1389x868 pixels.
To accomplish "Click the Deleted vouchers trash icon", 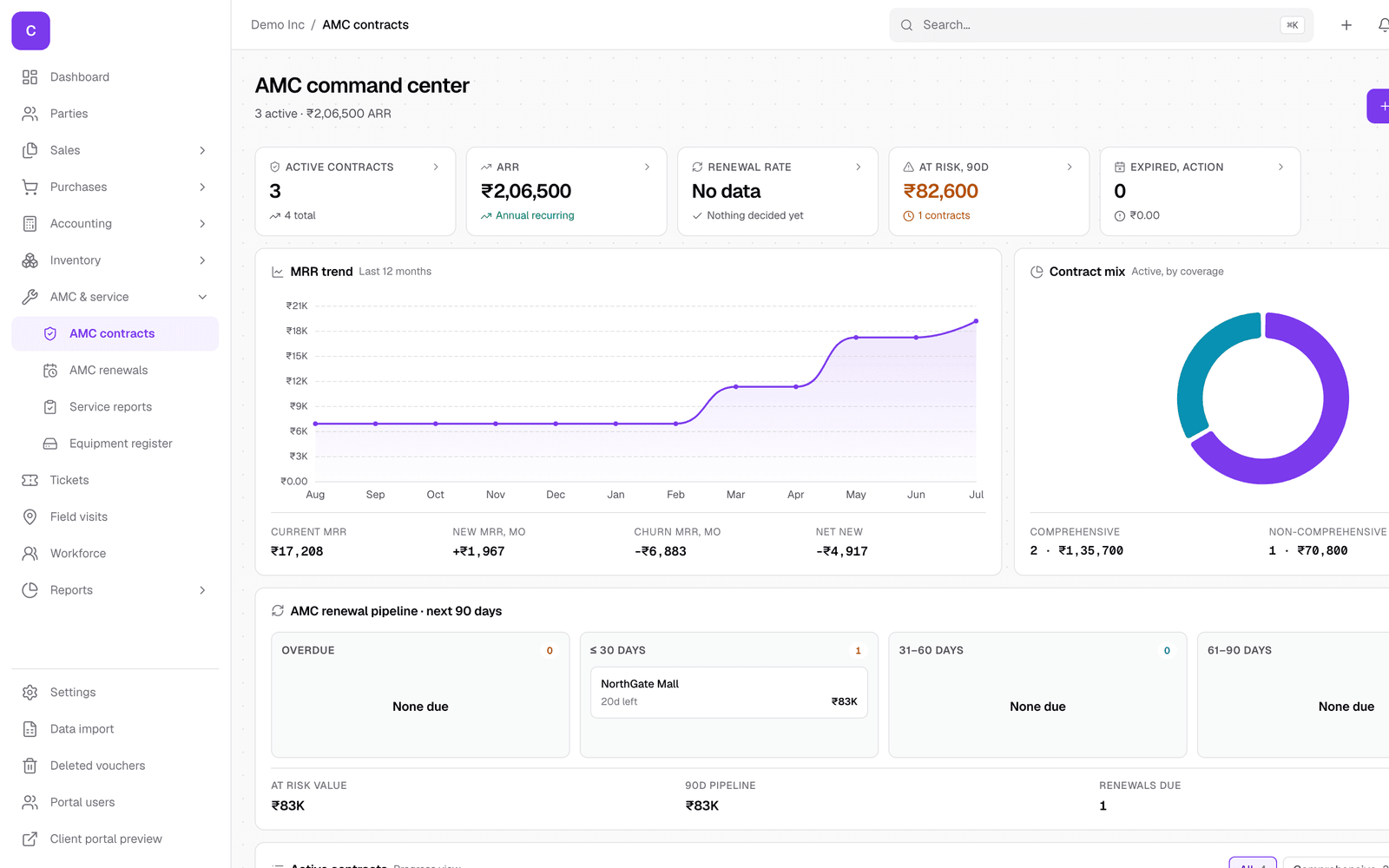I will 30,766.
